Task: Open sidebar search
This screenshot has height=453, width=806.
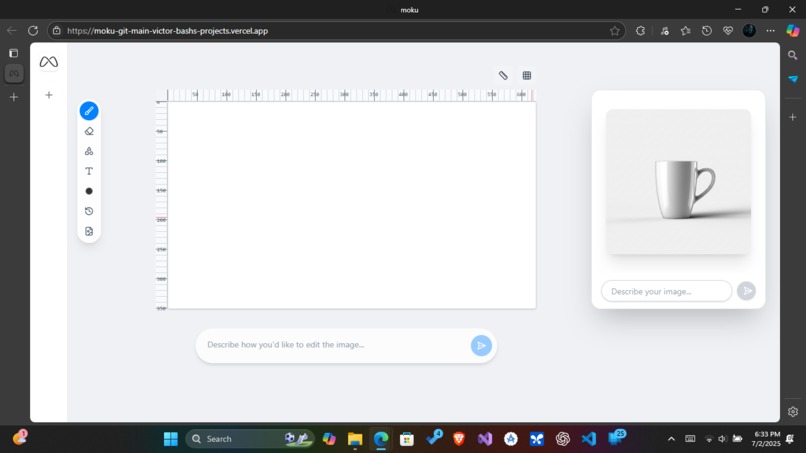Action: click(x=793, y=55)
